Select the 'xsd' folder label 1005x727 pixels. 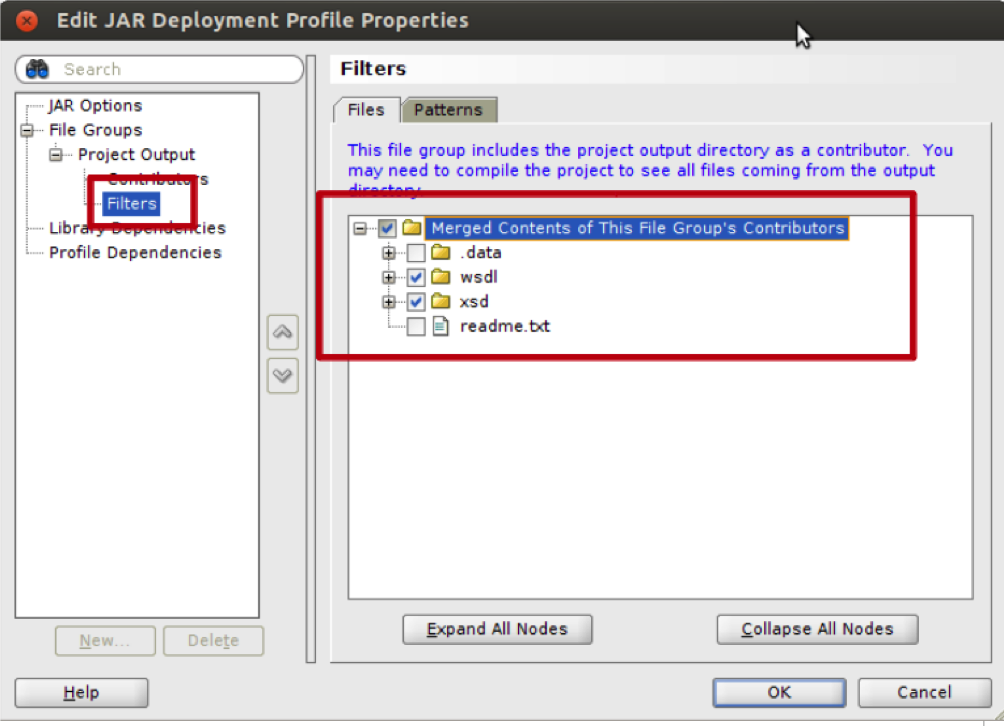click(474, 301)
